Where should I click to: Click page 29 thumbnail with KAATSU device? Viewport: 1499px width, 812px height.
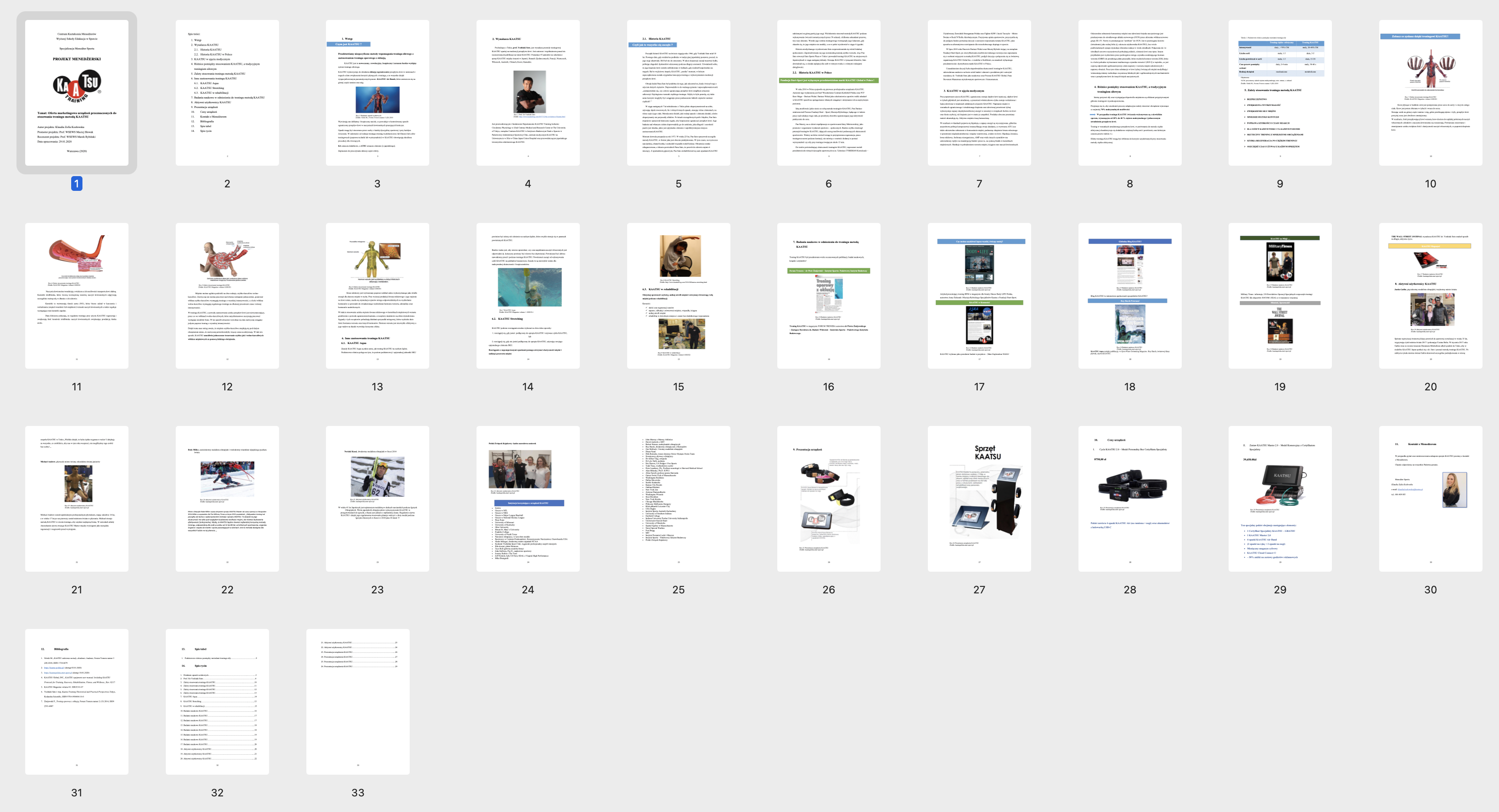point(1280,498)
